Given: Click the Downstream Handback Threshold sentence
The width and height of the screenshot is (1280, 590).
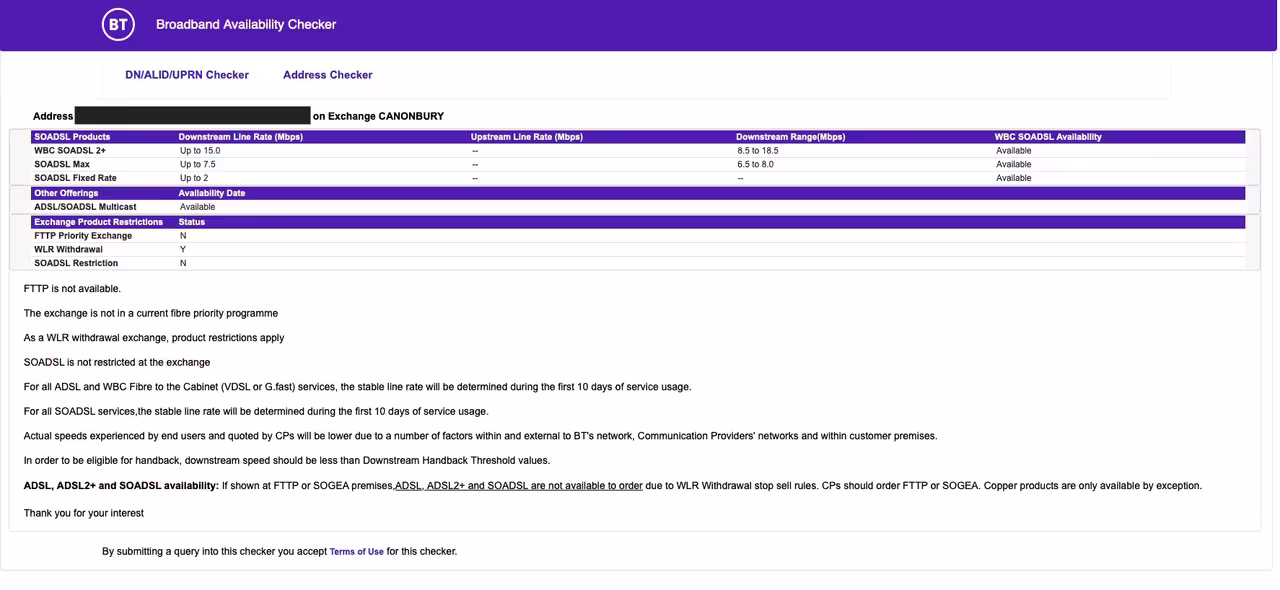Looking at the screenshot, I should tap(287, 461).
